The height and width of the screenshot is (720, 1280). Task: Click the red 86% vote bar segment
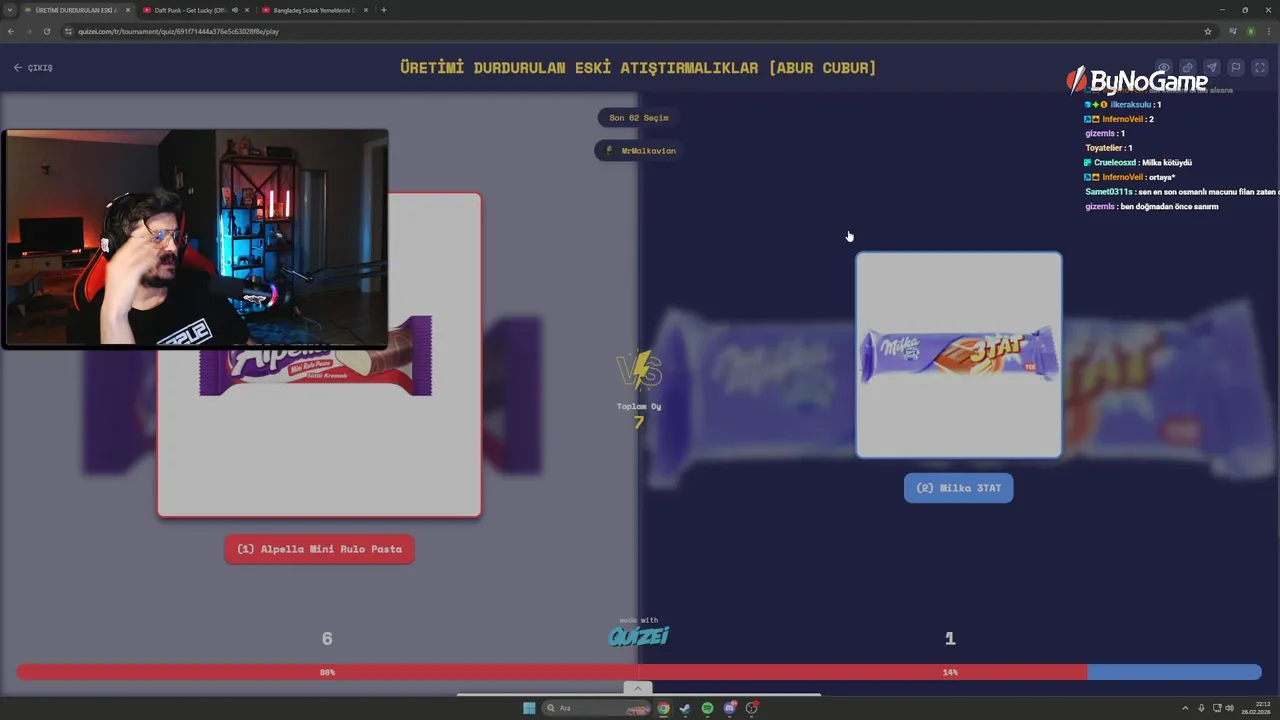pos(551,673)
